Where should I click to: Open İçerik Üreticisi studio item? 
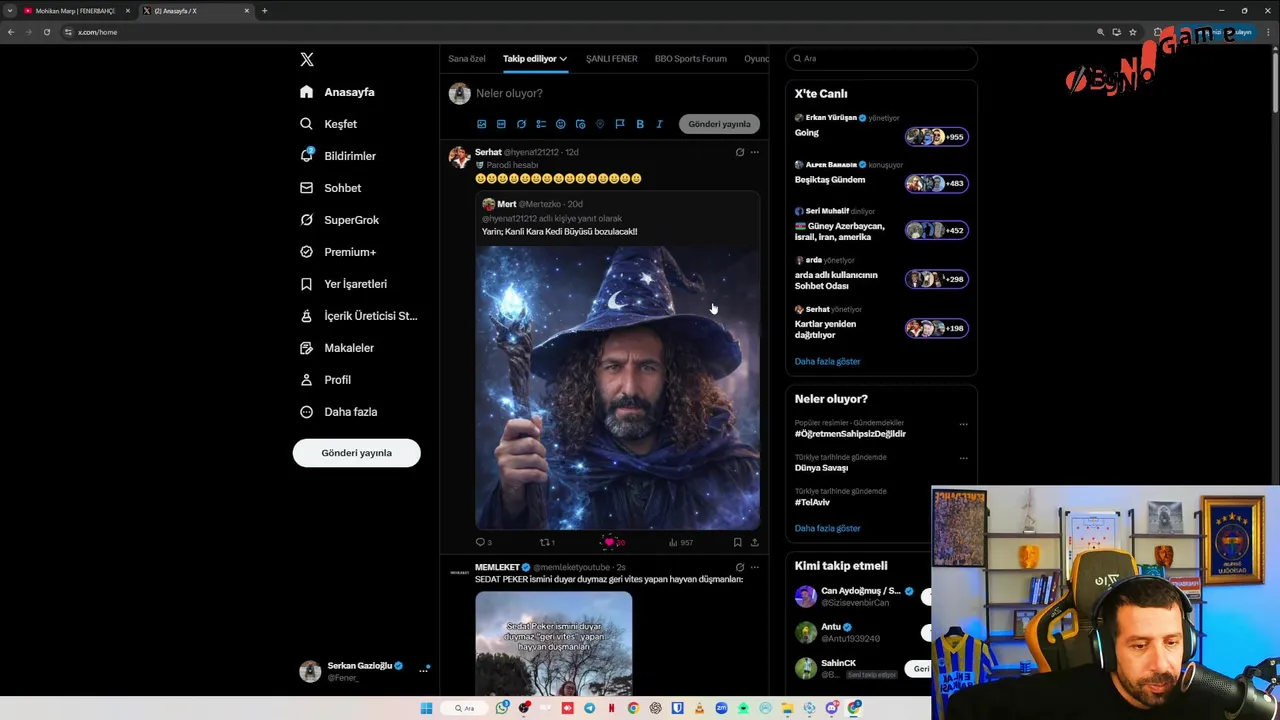pyautogui.click(x=358, y=316)
